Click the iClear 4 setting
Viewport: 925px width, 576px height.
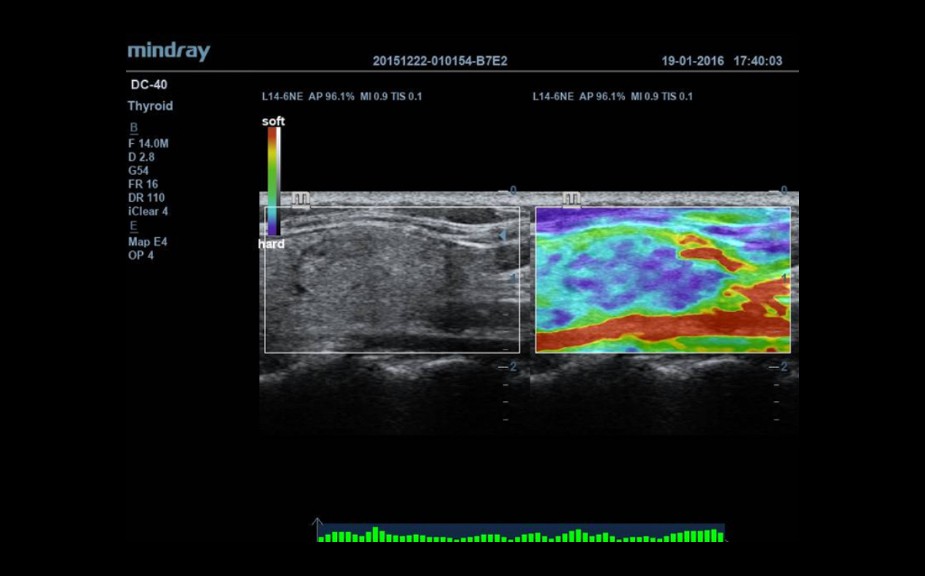[x=148, y=212]
